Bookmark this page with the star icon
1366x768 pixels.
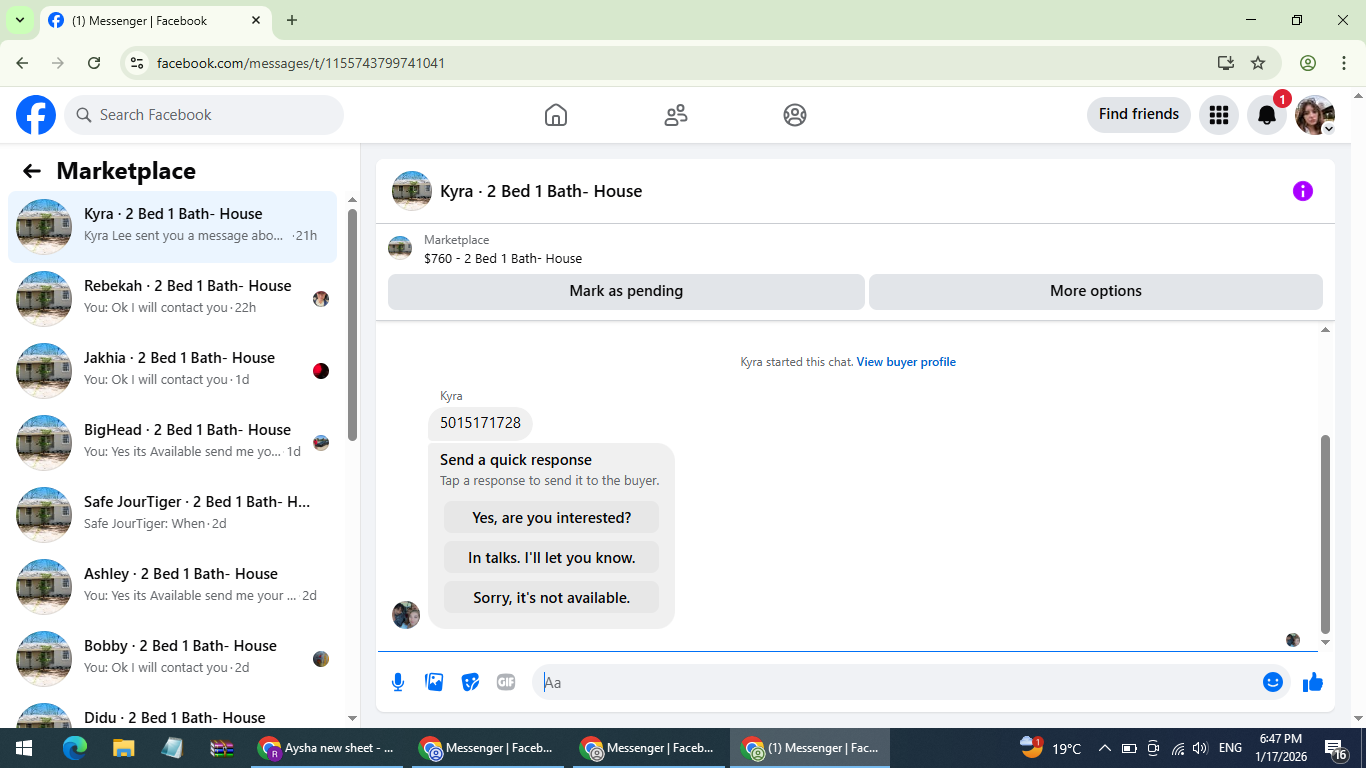(1258, 63)
